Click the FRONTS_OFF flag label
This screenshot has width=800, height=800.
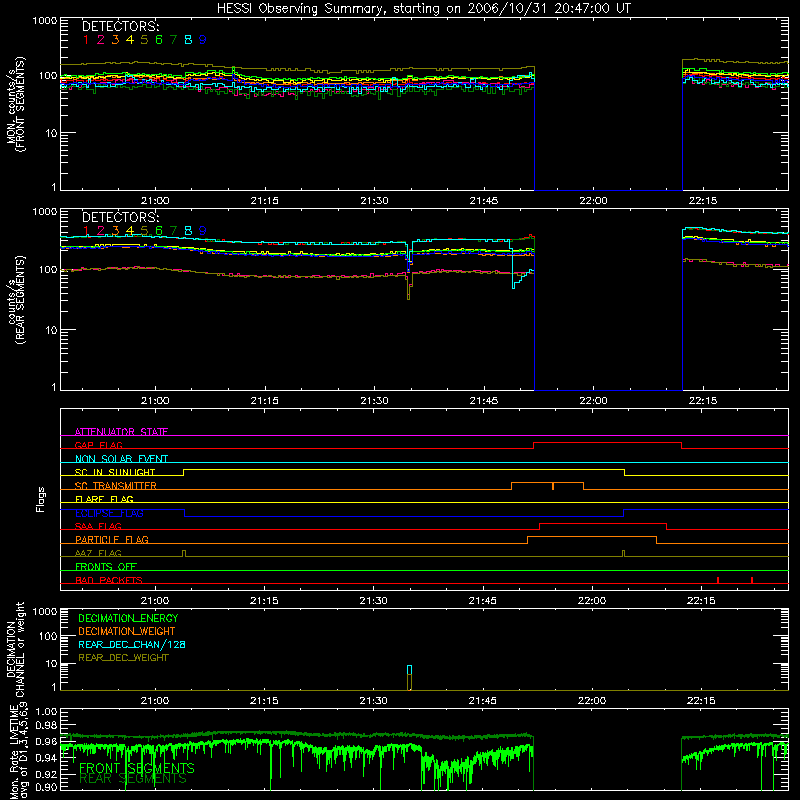[106, 566]
